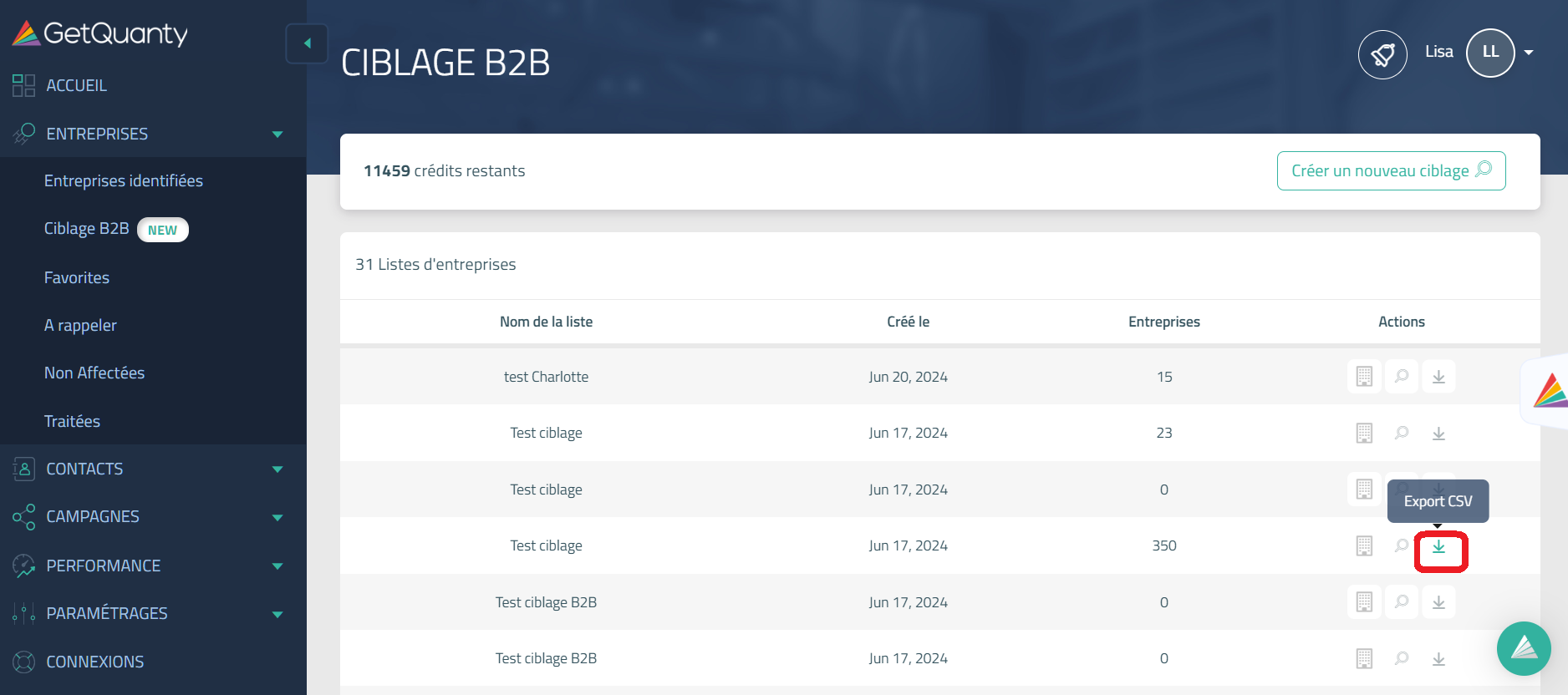This screenshot has width=1568, height=695.
Task: Click Créer un nouveau ciblage button
Action: pyautogui.click(x=1391, y=170)
